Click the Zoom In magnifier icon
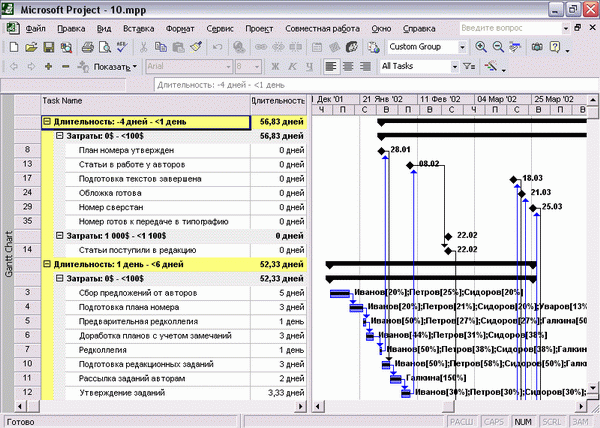Image resolution: width=600 pixels, height=428 pixels. tap(481, 47)
